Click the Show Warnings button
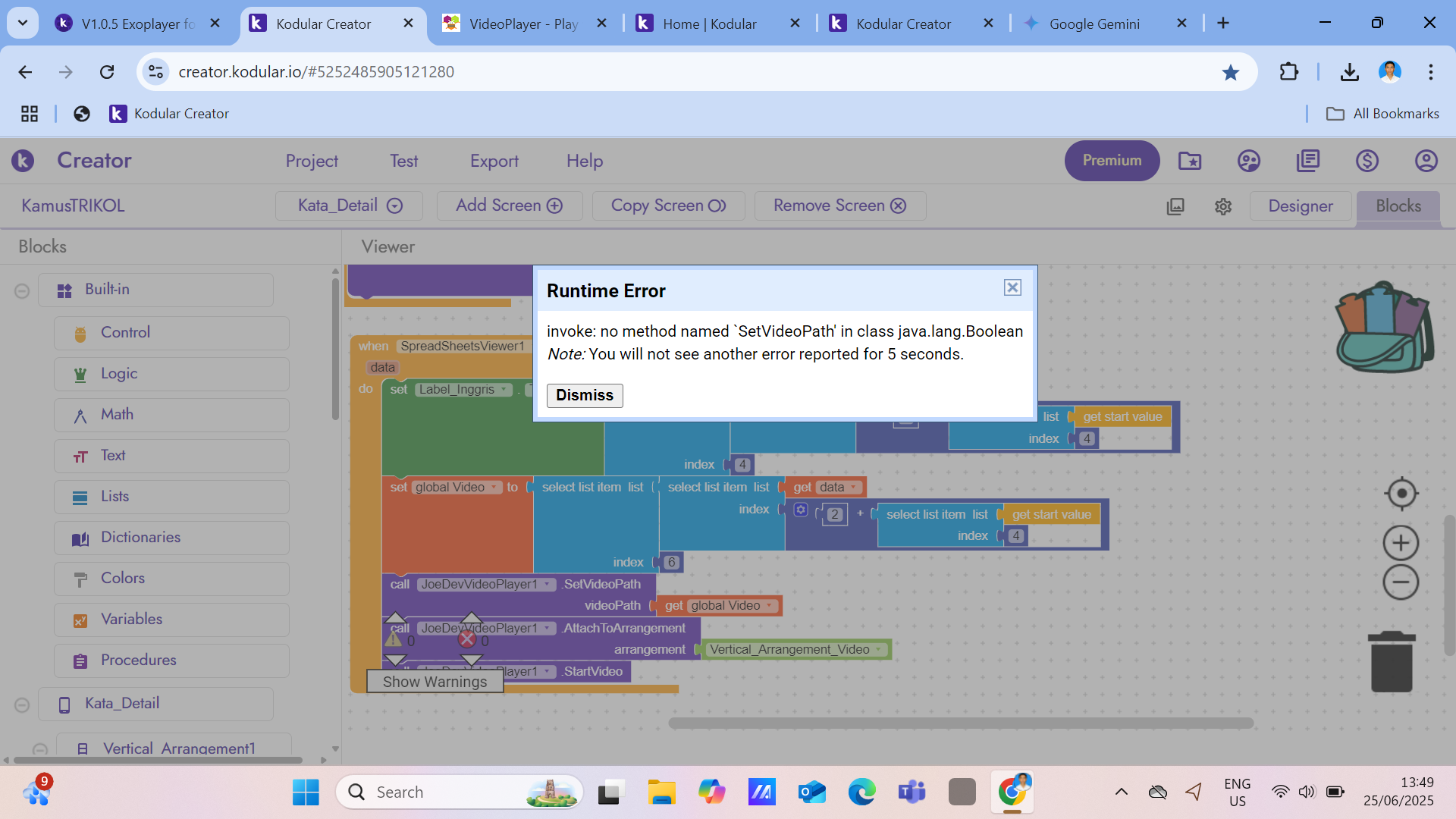Image resolution: width=1456 pixels, height=819 pixels. 435,682
